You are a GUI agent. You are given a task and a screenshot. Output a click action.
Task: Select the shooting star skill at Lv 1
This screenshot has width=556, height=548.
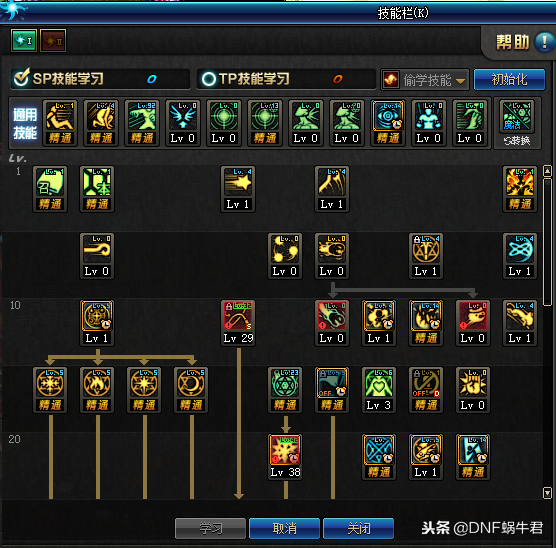pyautogui.click(x=238, y=188)
